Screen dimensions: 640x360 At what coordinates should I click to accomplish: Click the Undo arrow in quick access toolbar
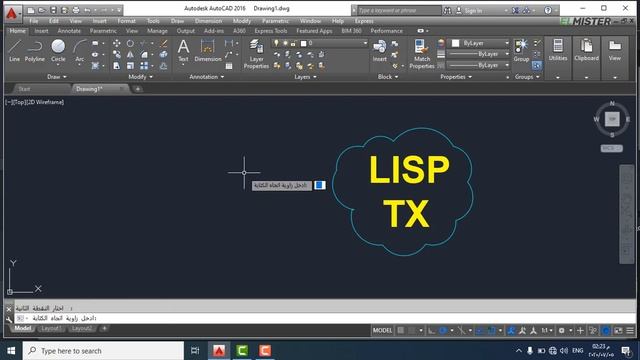point(87,10)
